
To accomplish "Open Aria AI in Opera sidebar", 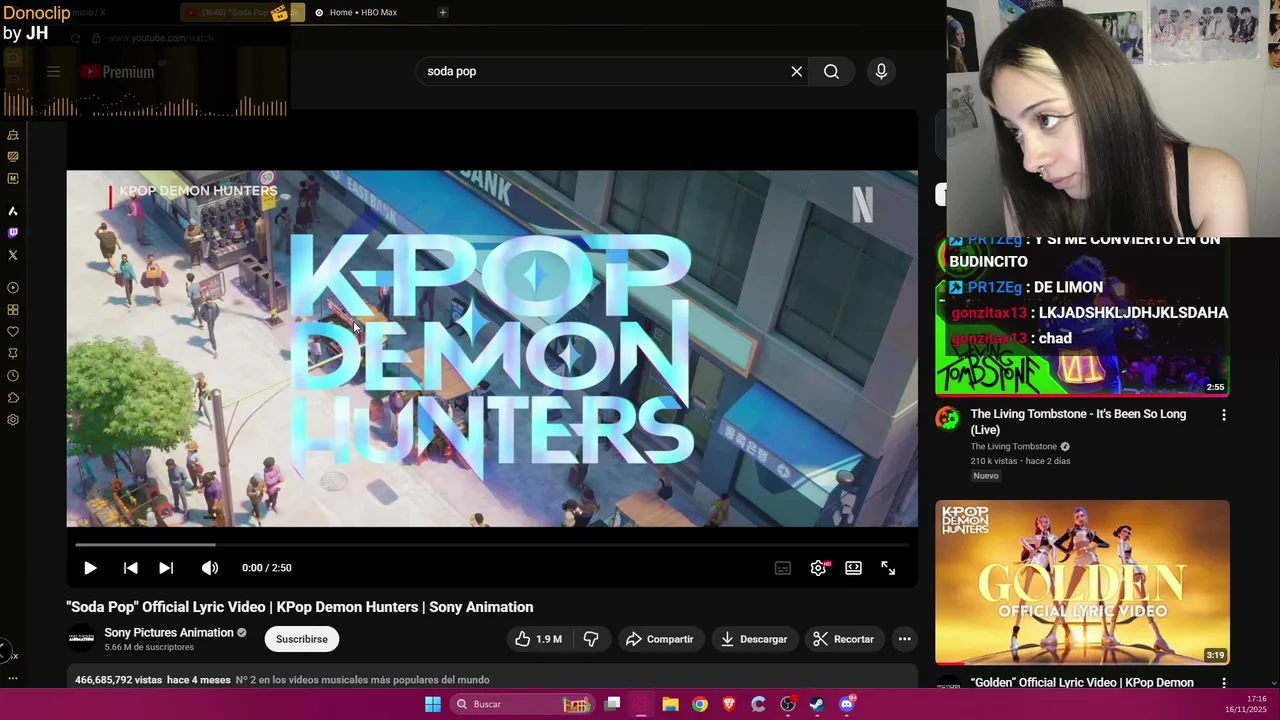I will click(13, 211).
